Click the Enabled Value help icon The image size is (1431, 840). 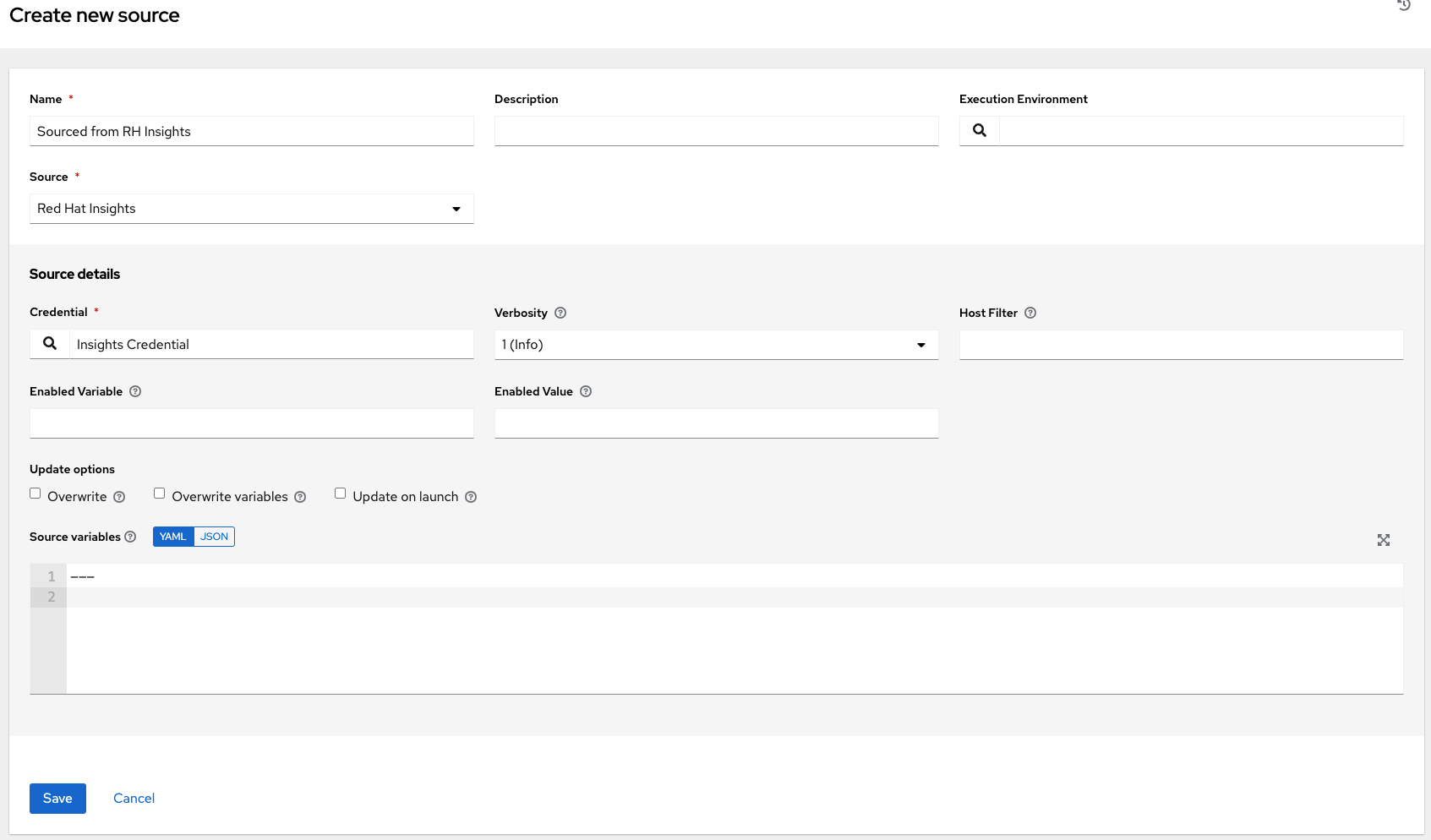[x=586, y=391]
